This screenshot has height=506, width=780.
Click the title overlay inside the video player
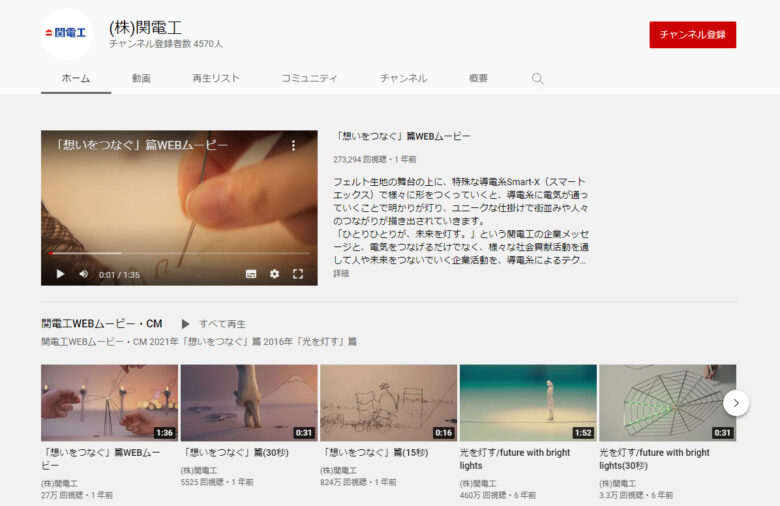(x=141, y=145)
